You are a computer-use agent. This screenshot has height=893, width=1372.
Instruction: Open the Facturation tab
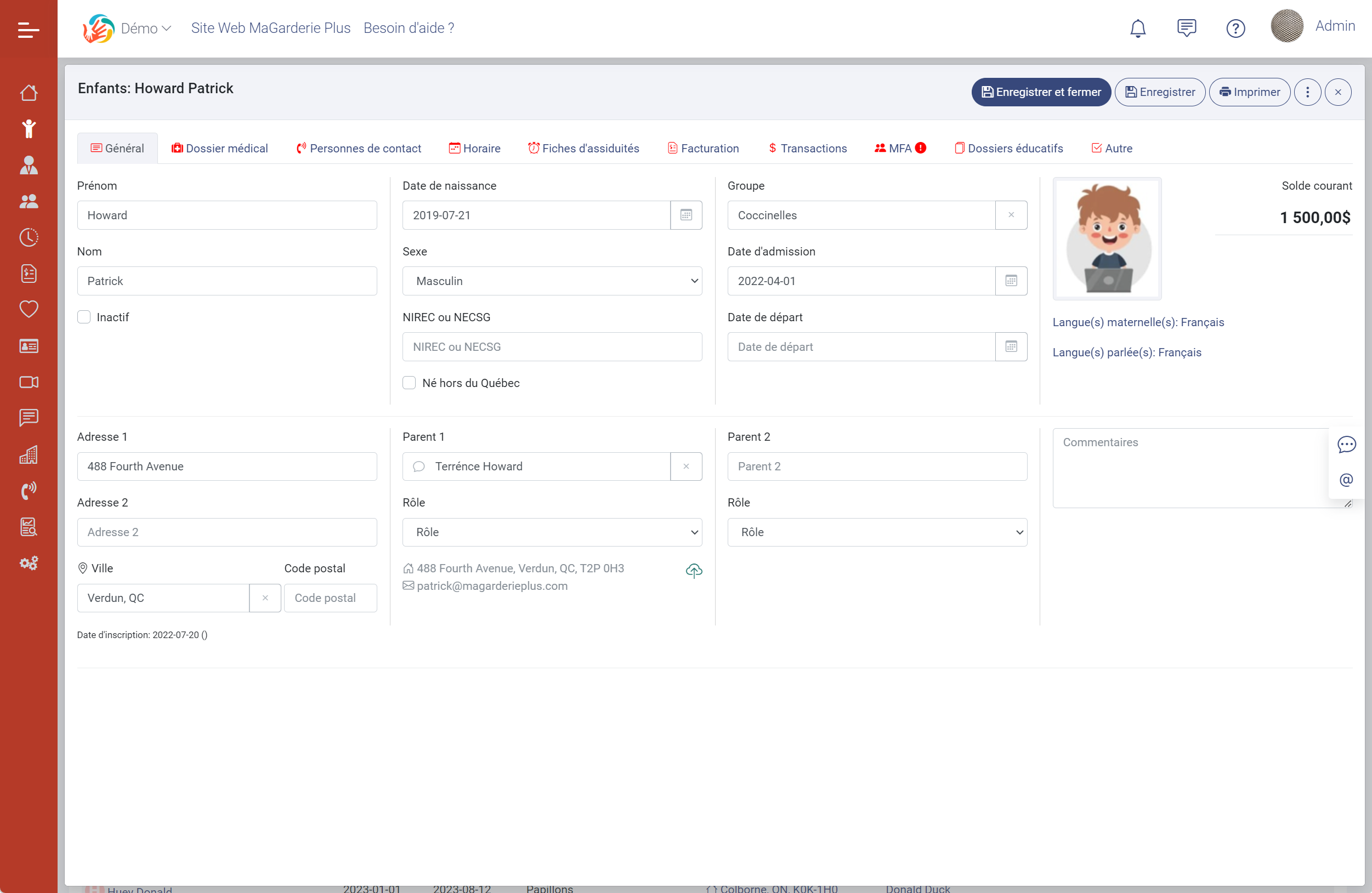click(704, 148)
